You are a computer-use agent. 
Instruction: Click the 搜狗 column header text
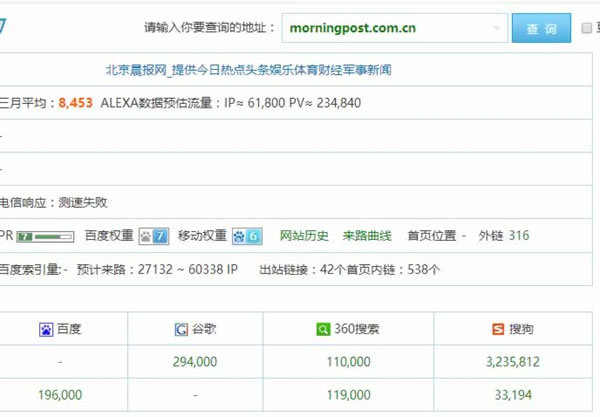(x=521, y=329)
